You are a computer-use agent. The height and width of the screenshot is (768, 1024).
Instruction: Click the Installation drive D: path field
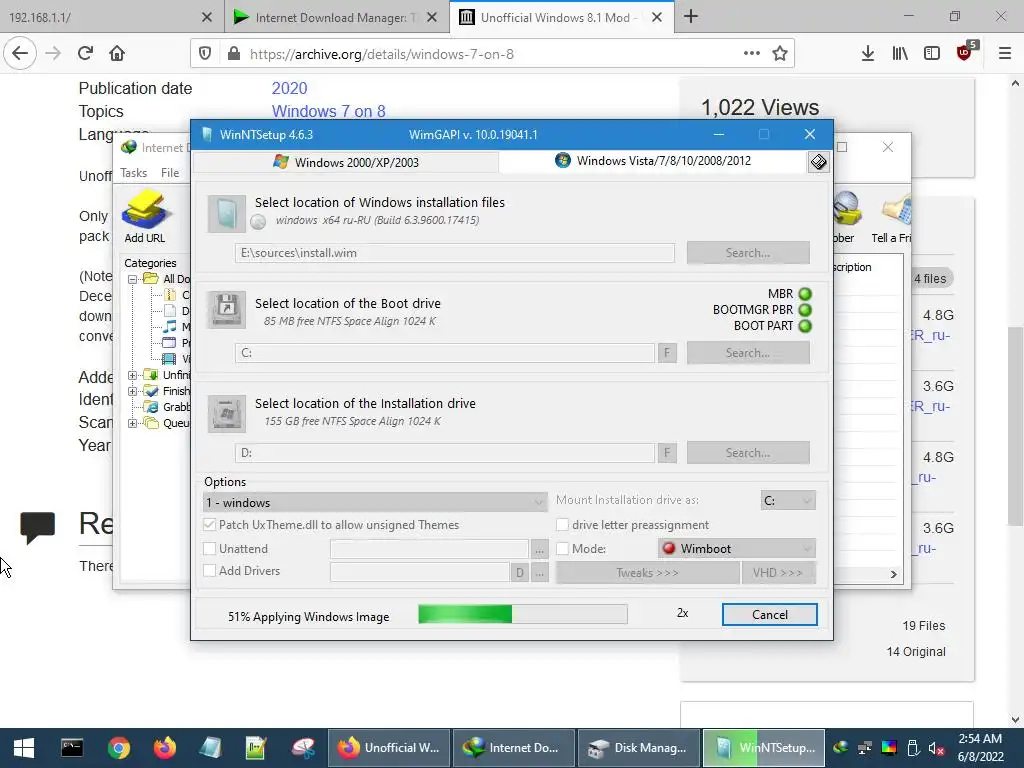(445, 453)
